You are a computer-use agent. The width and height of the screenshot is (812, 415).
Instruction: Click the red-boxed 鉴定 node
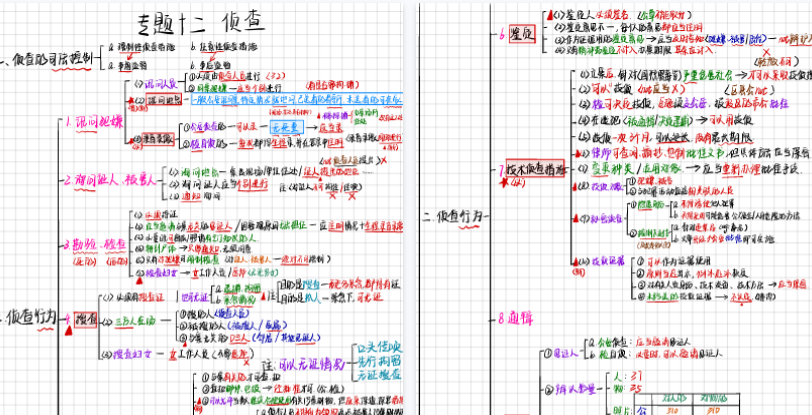[x=521, y=33]
